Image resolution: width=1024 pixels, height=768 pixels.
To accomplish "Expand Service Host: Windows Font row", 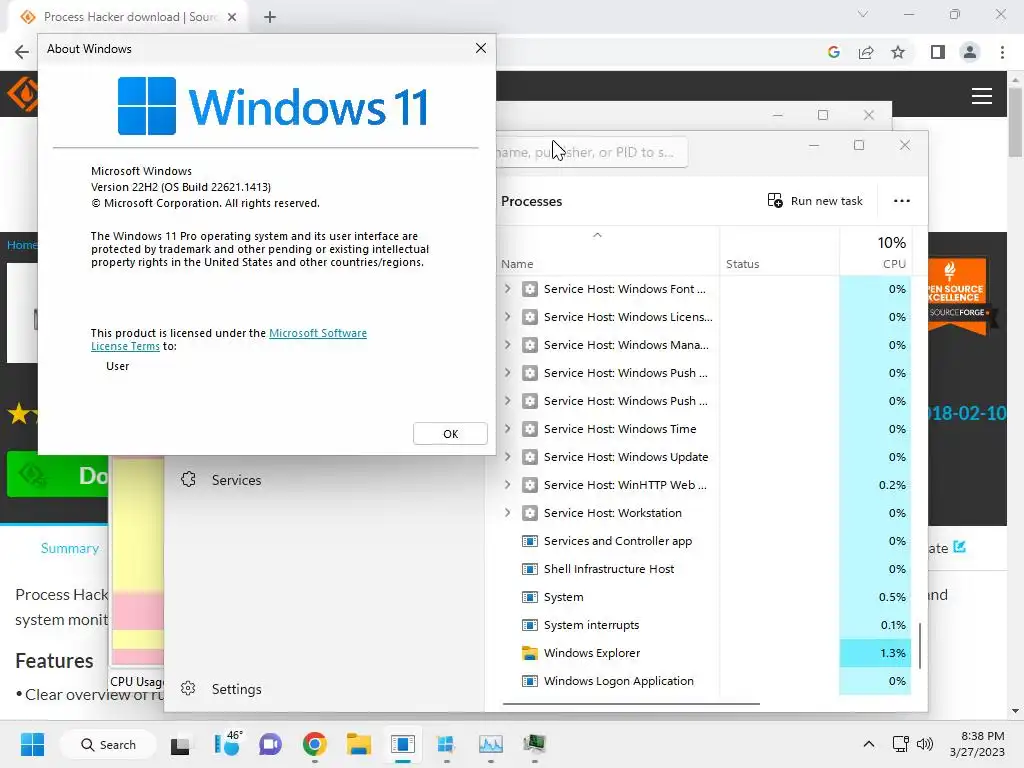I will [507, 289].
